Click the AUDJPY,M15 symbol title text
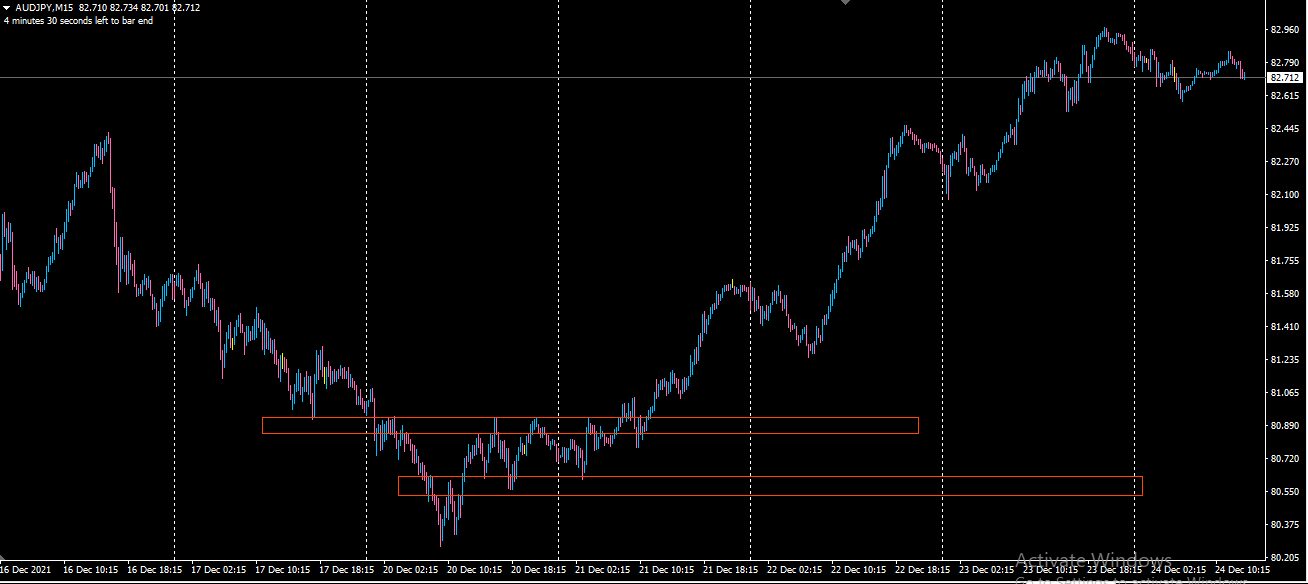 (x=44, y=8)
